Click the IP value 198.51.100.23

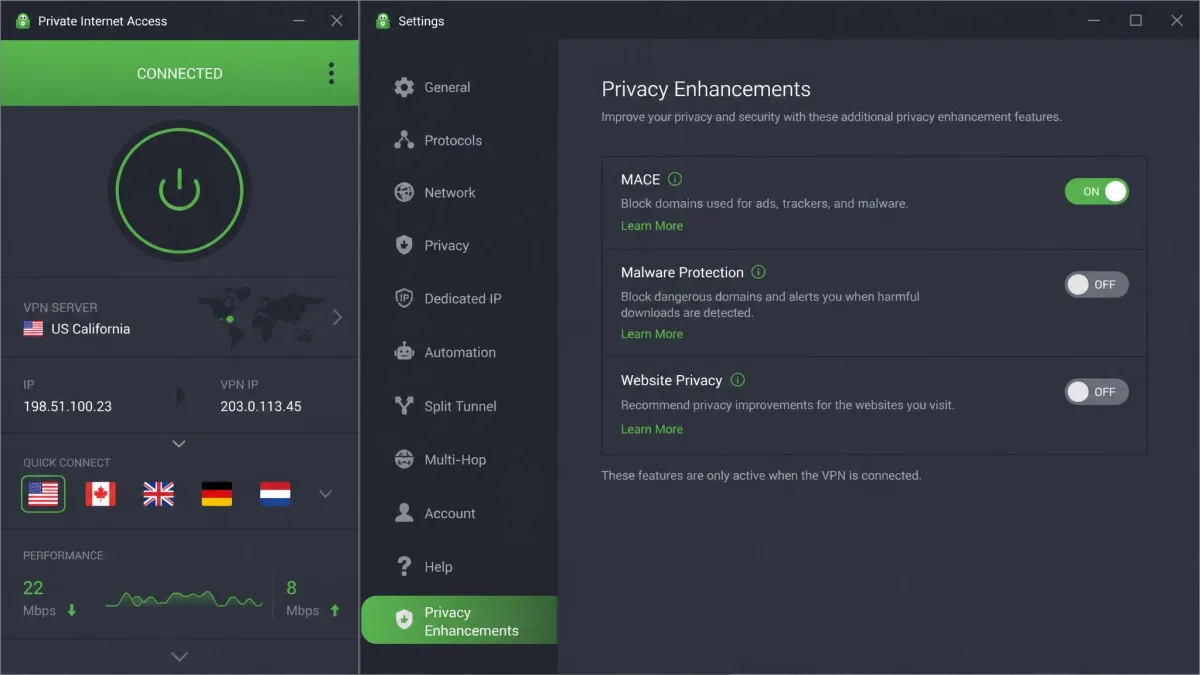[68, 407]
